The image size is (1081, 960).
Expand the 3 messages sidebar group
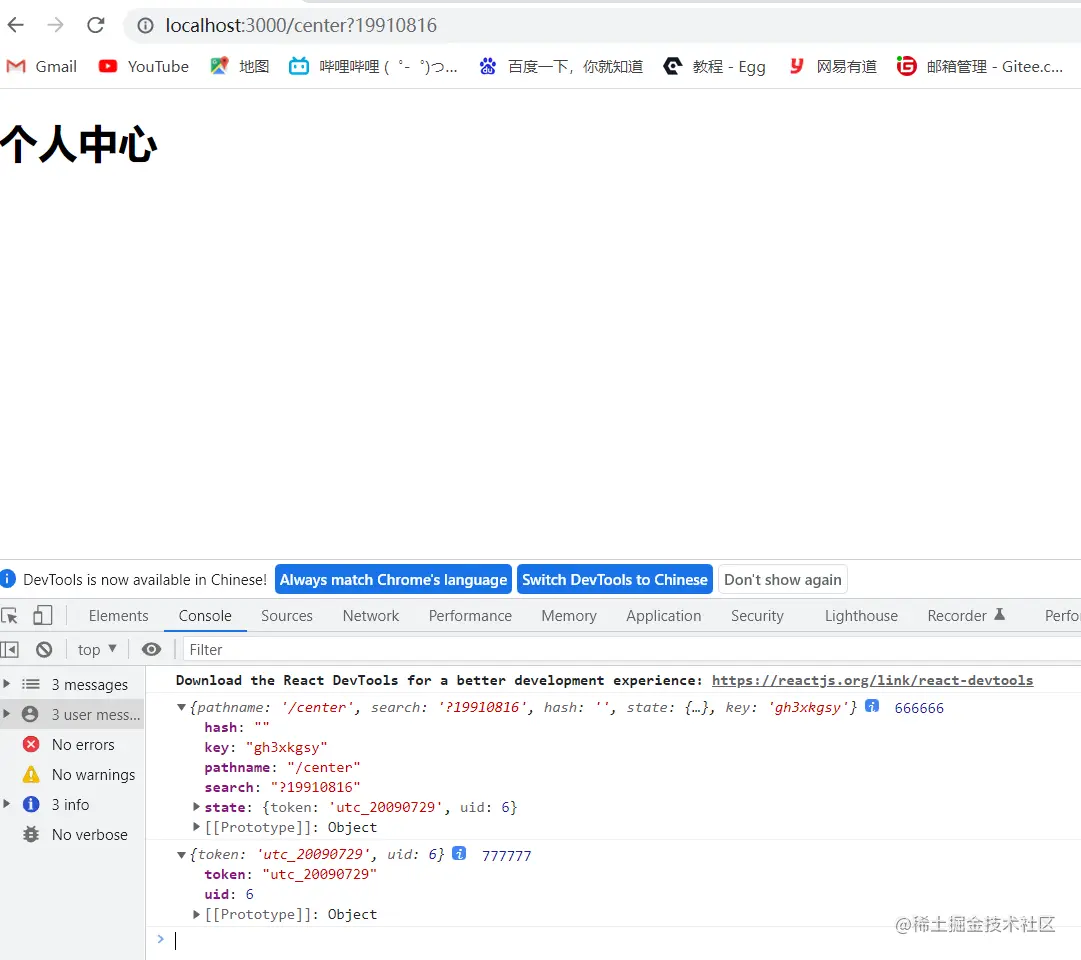(x=7, y=684)
